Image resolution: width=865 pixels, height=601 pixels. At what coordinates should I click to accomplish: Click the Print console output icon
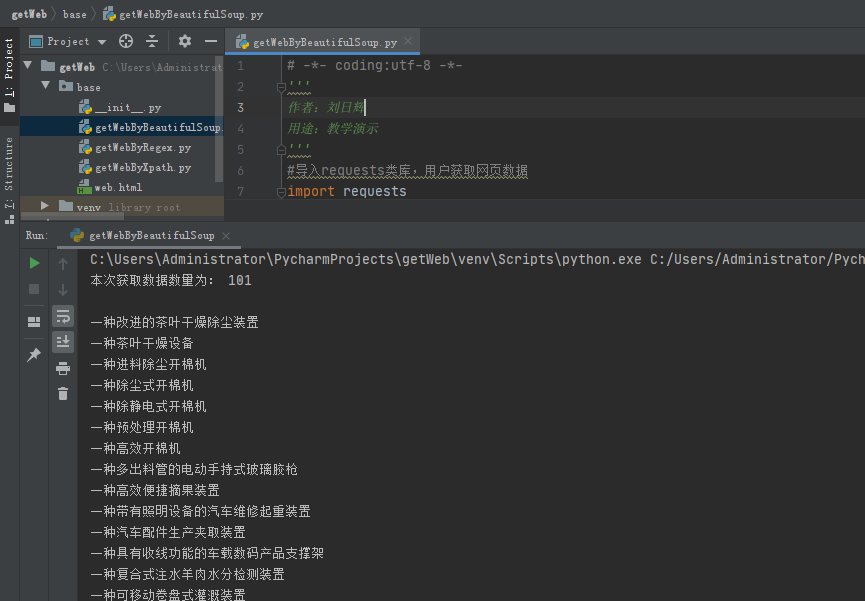tap(63, 368)
